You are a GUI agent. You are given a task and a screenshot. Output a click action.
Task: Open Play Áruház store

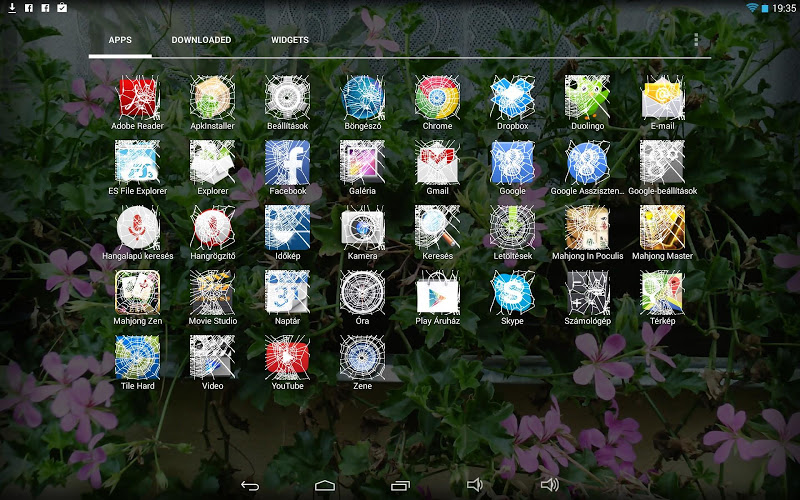click(437, 293)
